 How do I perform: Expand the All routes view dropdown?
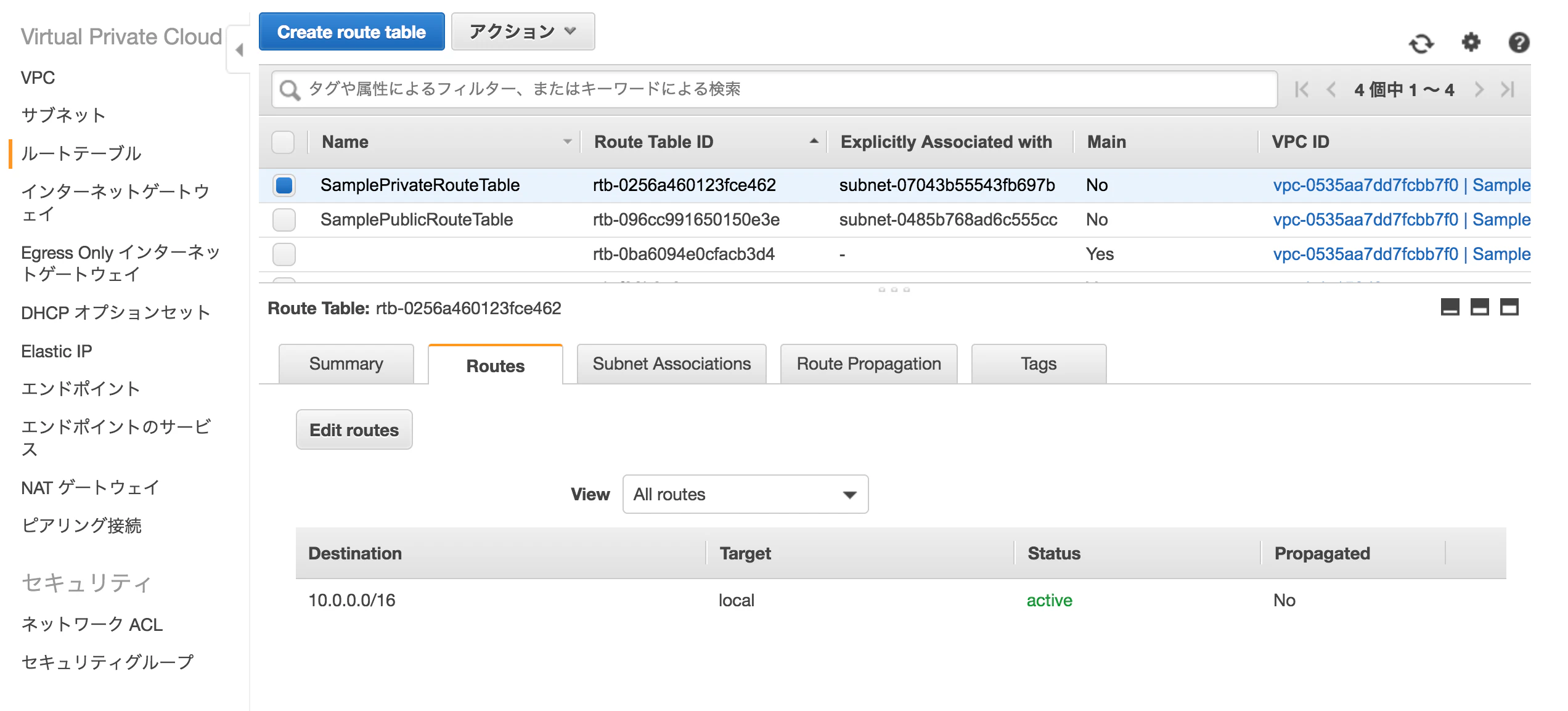click(745, 494)
